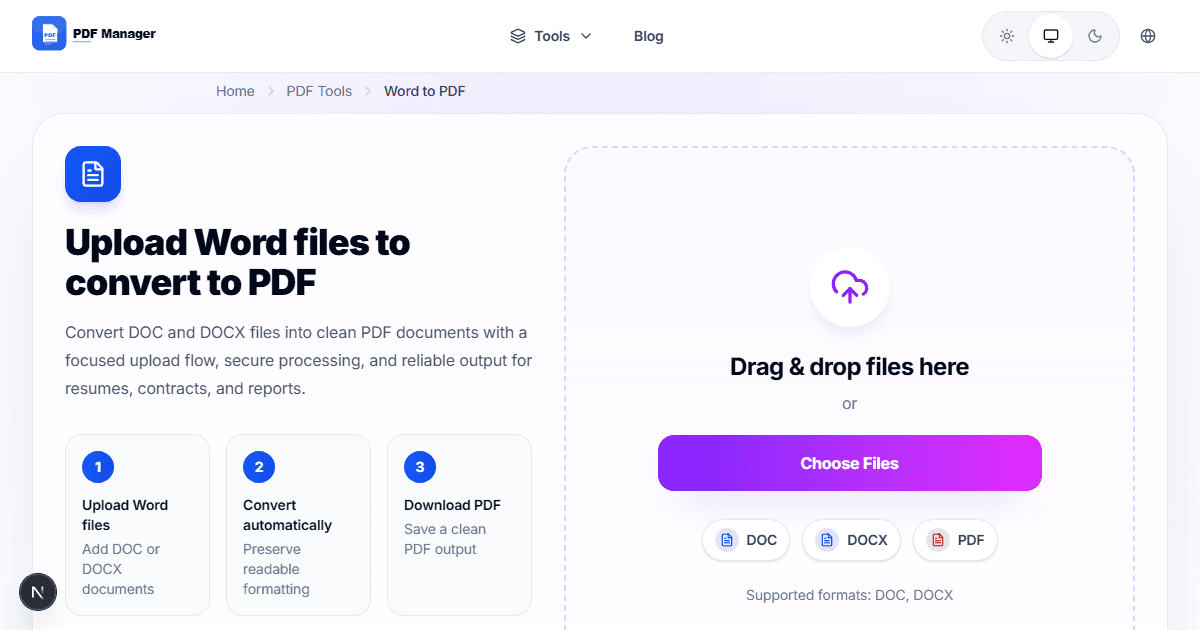This screenshot has width=1200, height=630.
Task: Open the Tools dropdown menu
Action: 551,36
